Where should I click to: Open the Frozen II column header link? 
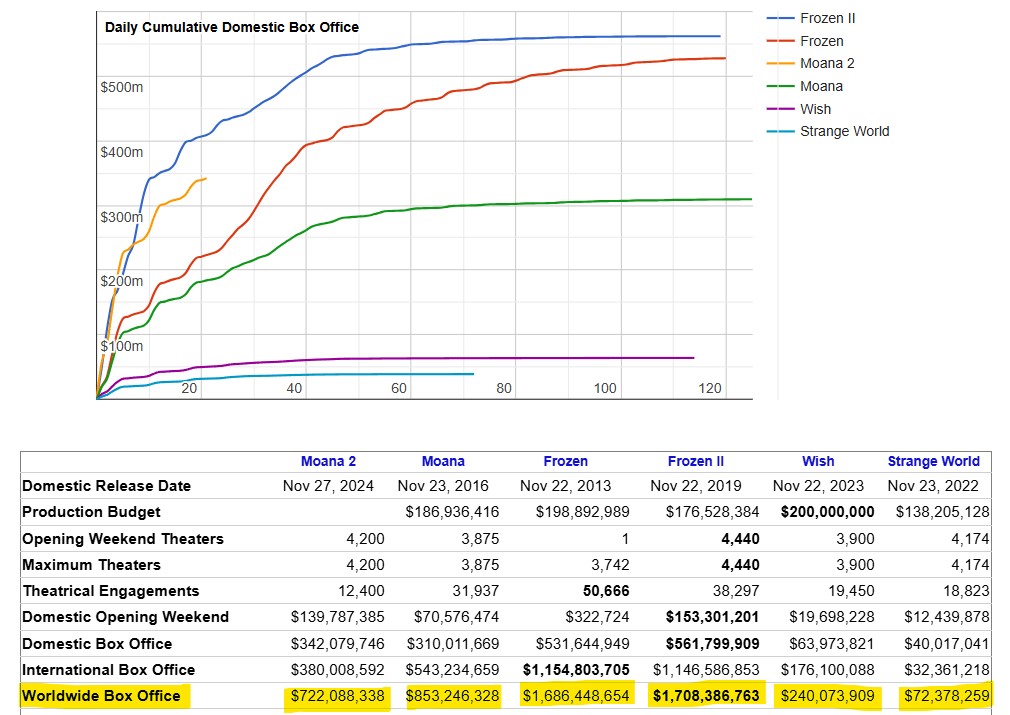point(696,461)
